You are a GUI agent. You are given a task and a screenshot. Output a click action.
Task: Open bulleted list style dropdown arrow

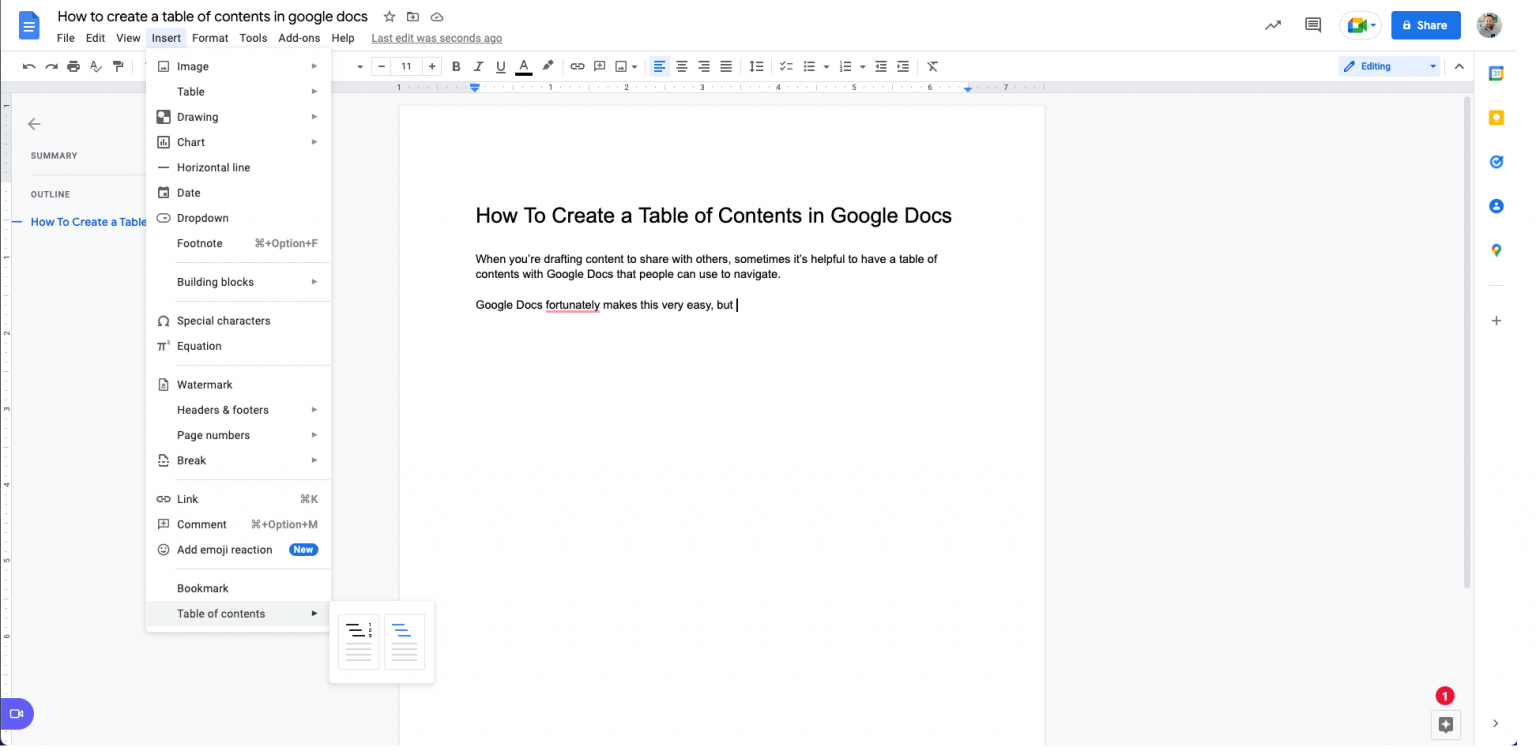click(826, 67)
